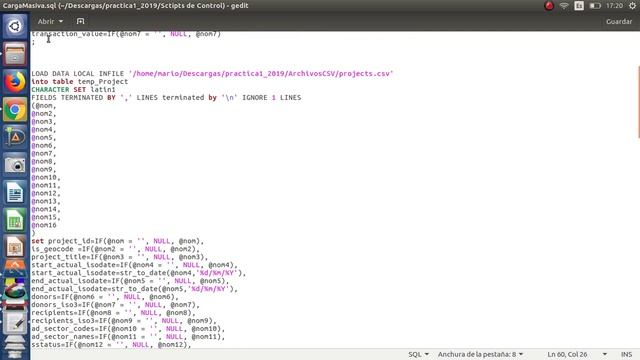640x360 pixels.
Task: Click the end_actual_isodate str_to_date line
Action: click(135, 289)
